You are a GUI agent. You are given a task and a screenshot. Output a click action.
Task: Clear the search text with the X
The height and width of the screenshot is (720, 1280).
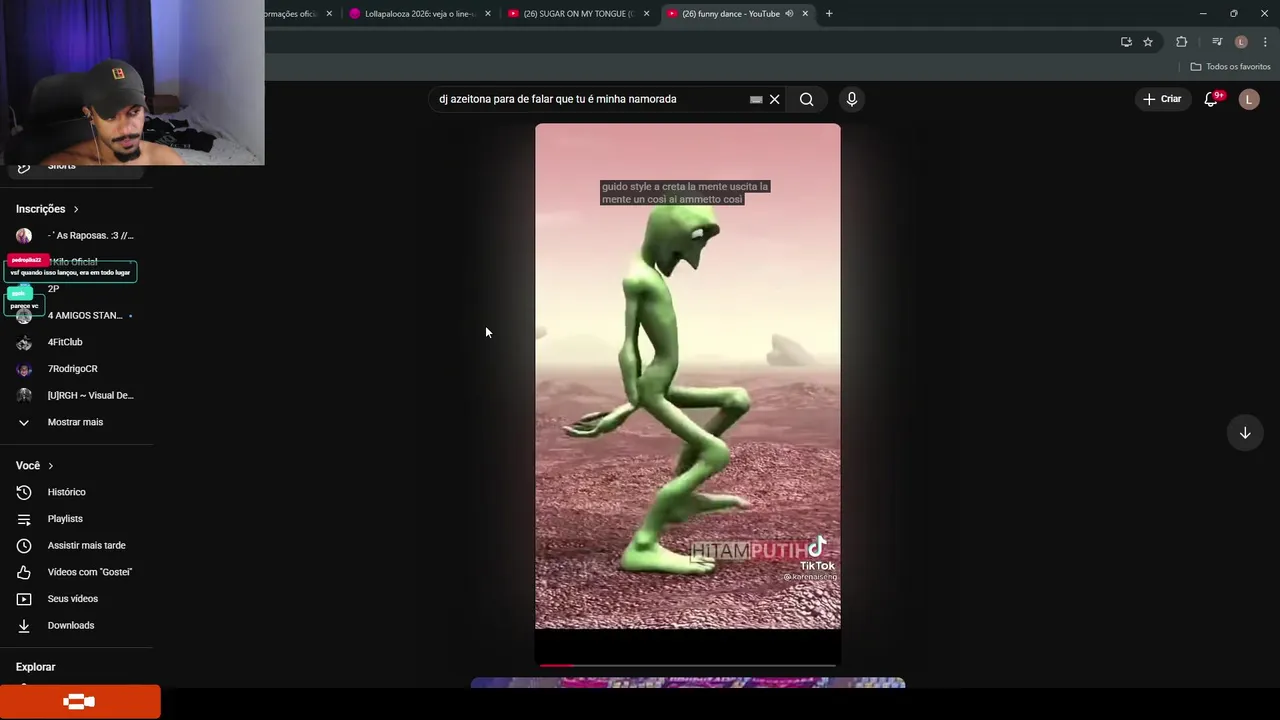[x=774, y=99]
